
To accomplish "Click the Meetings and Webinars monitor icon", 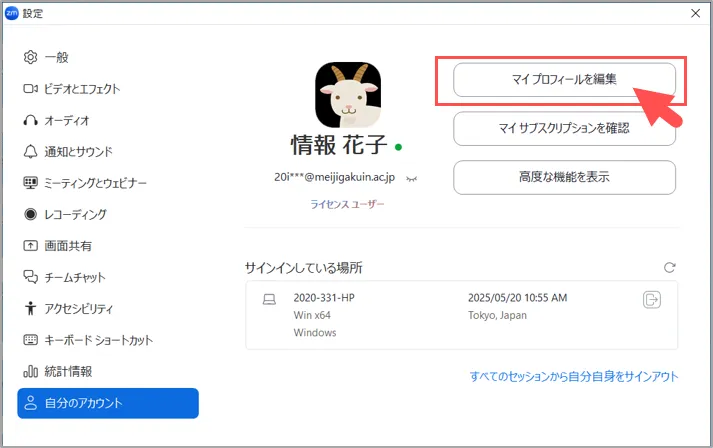I will tap(30, 183).
